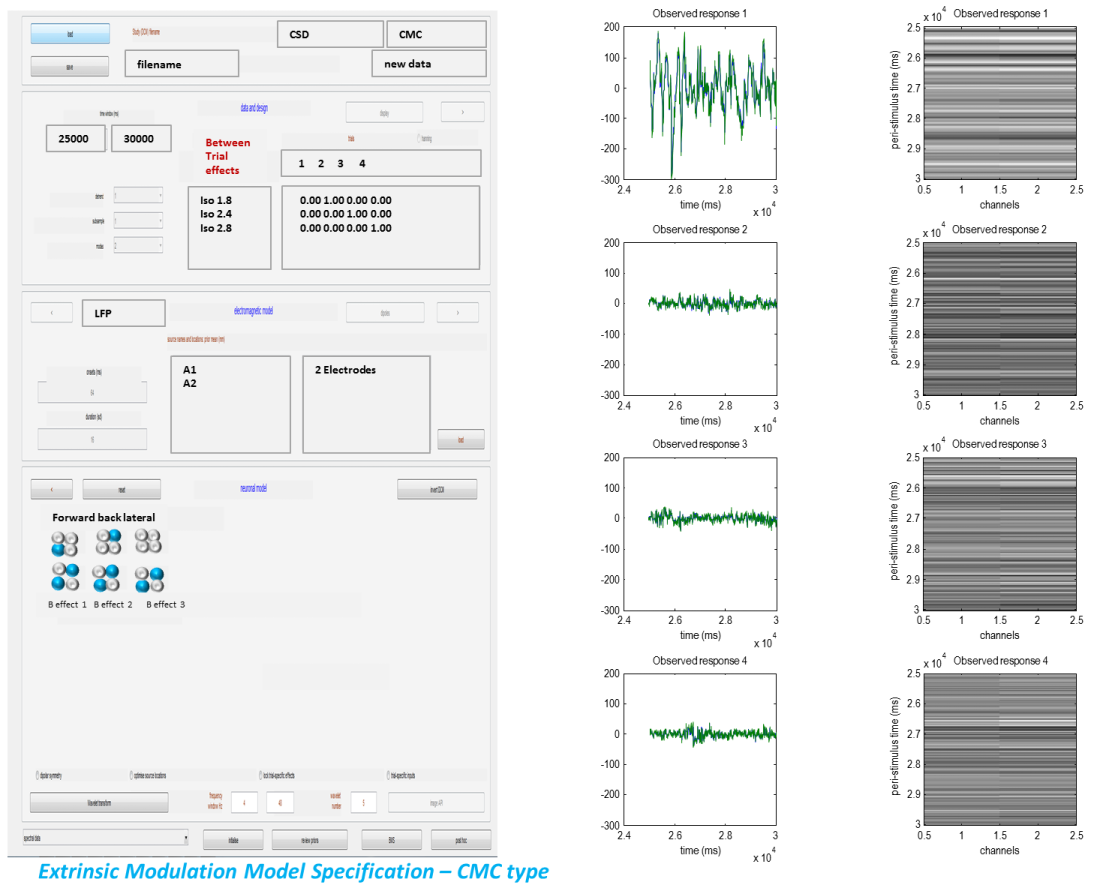Click the B effect 2 connection icon

click(x=106, y=579)
